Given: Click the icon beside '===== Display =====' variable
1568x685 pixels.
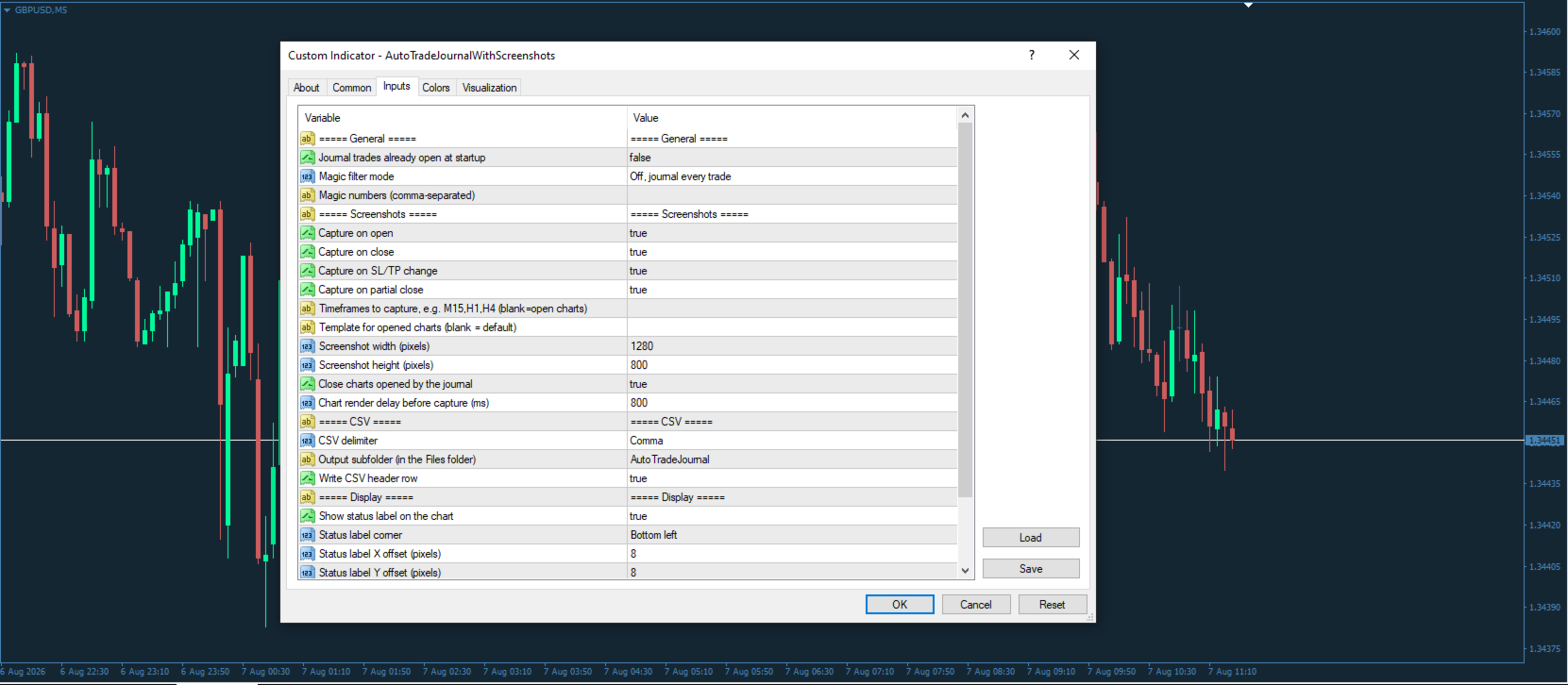Looking at the screenshot, I should [307, 497].
